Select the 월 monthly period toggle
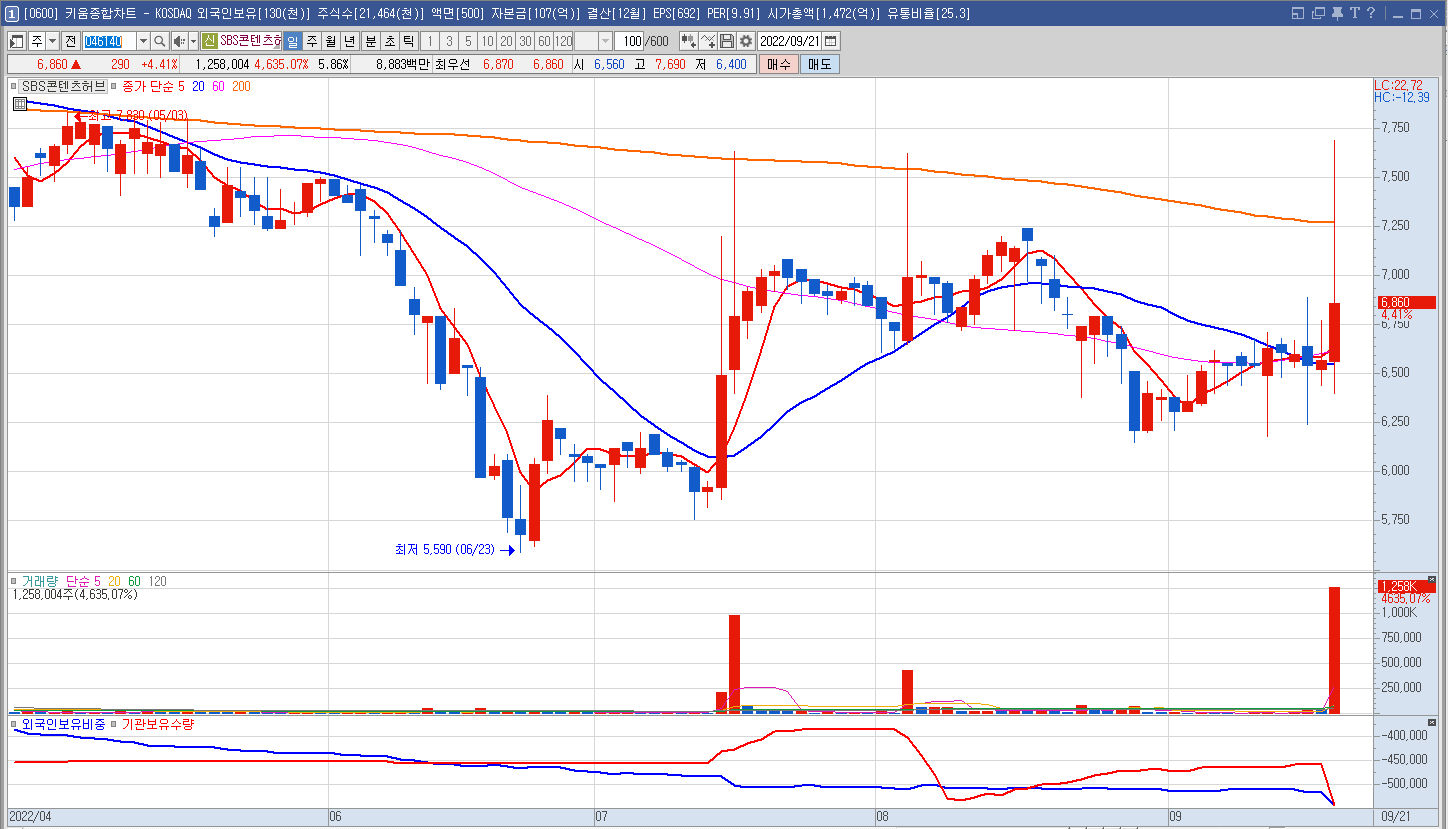1448x829 pixels. pos(330,41)
